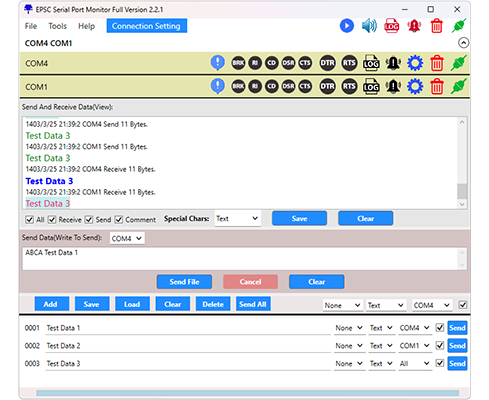Click the Send All button
The height and width of the screenshot is (400, 489).
(x=252, y=304)
